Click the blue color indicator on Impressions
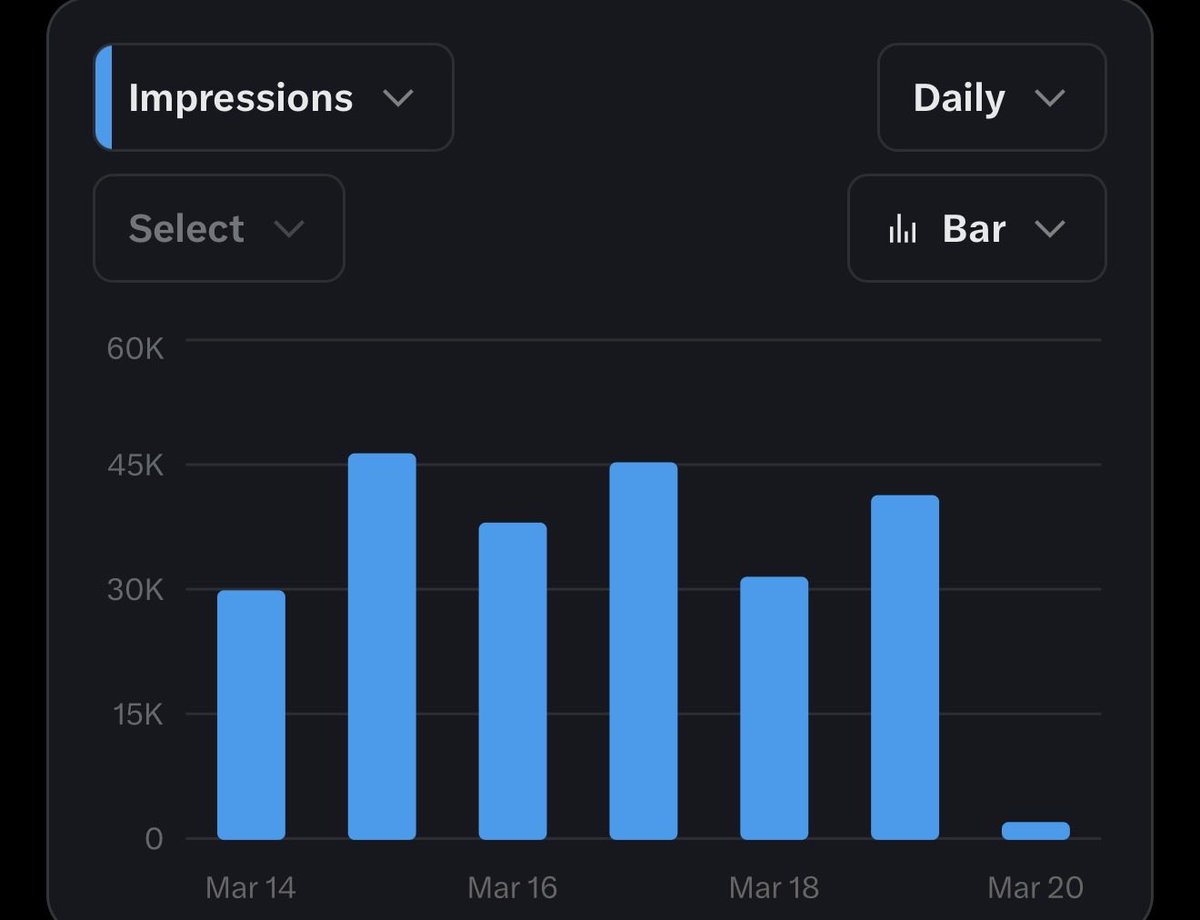 pyautogui.click(x=102, y=97)
